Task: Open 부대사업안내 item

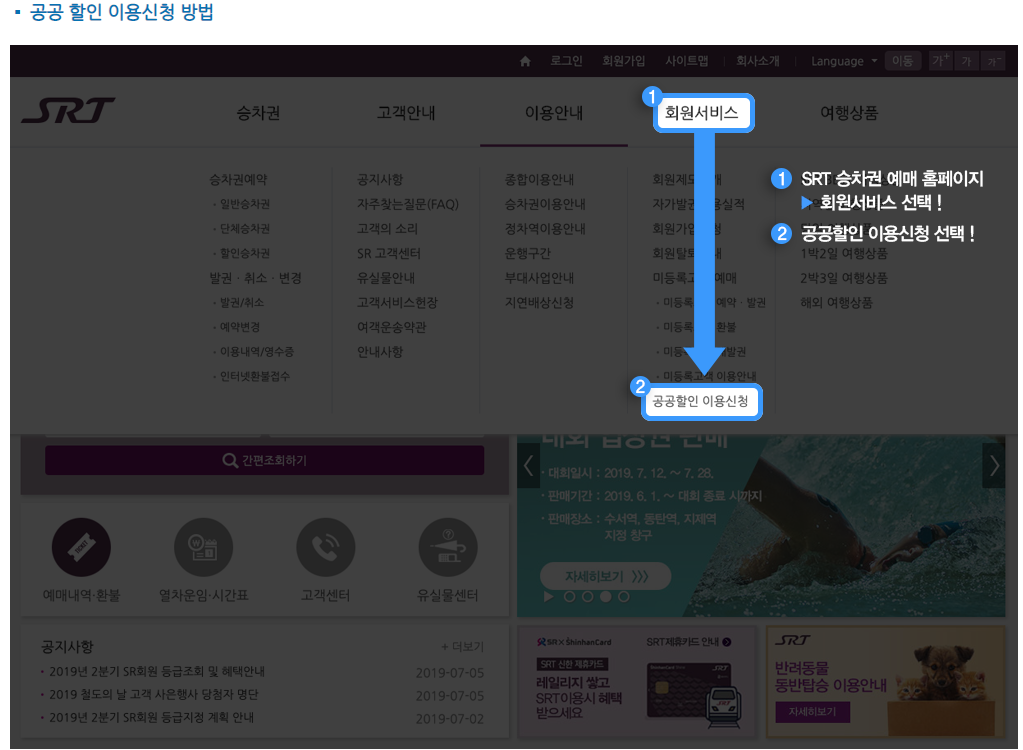Action: (539, 278)
